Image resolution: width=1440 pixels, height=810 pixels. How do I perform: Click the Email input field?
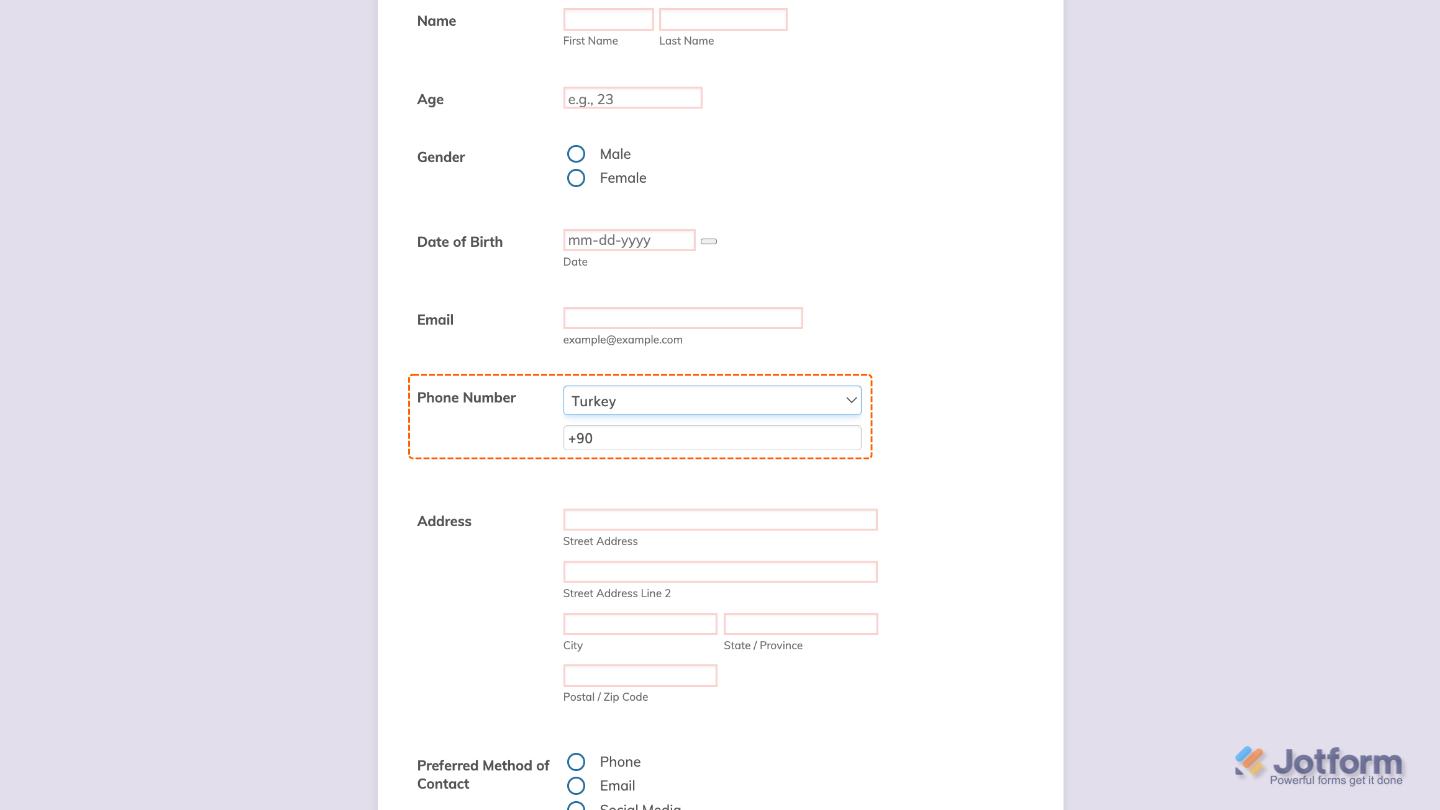click(682, 317)
